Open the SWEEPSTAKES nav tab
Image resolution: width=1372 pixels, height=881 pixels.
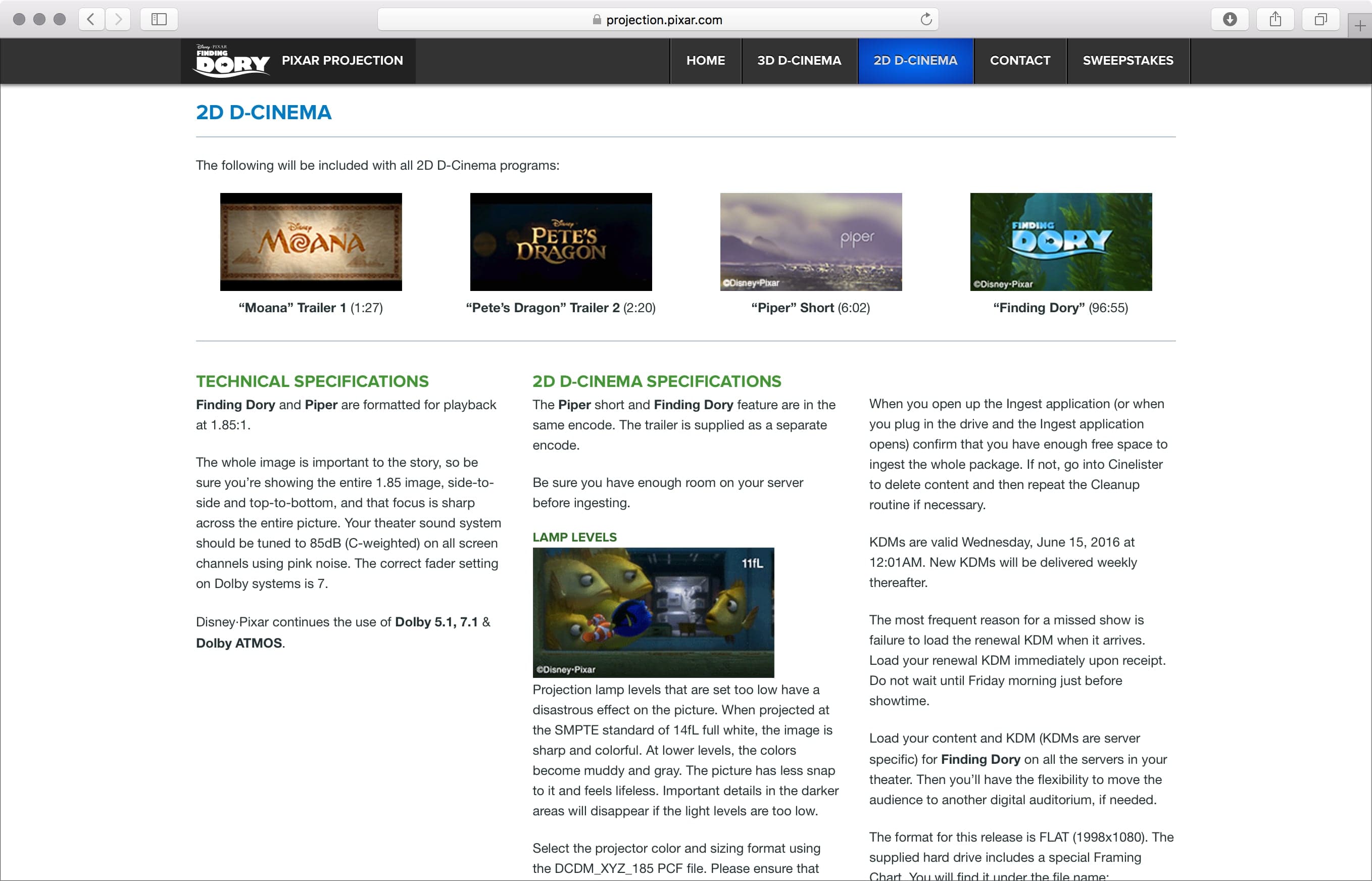pyautogui.click(x=1129, y=61)
